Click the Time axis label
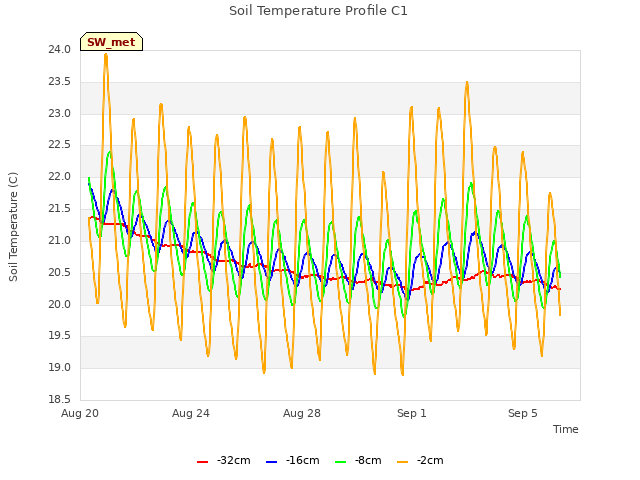 [565, 429]
